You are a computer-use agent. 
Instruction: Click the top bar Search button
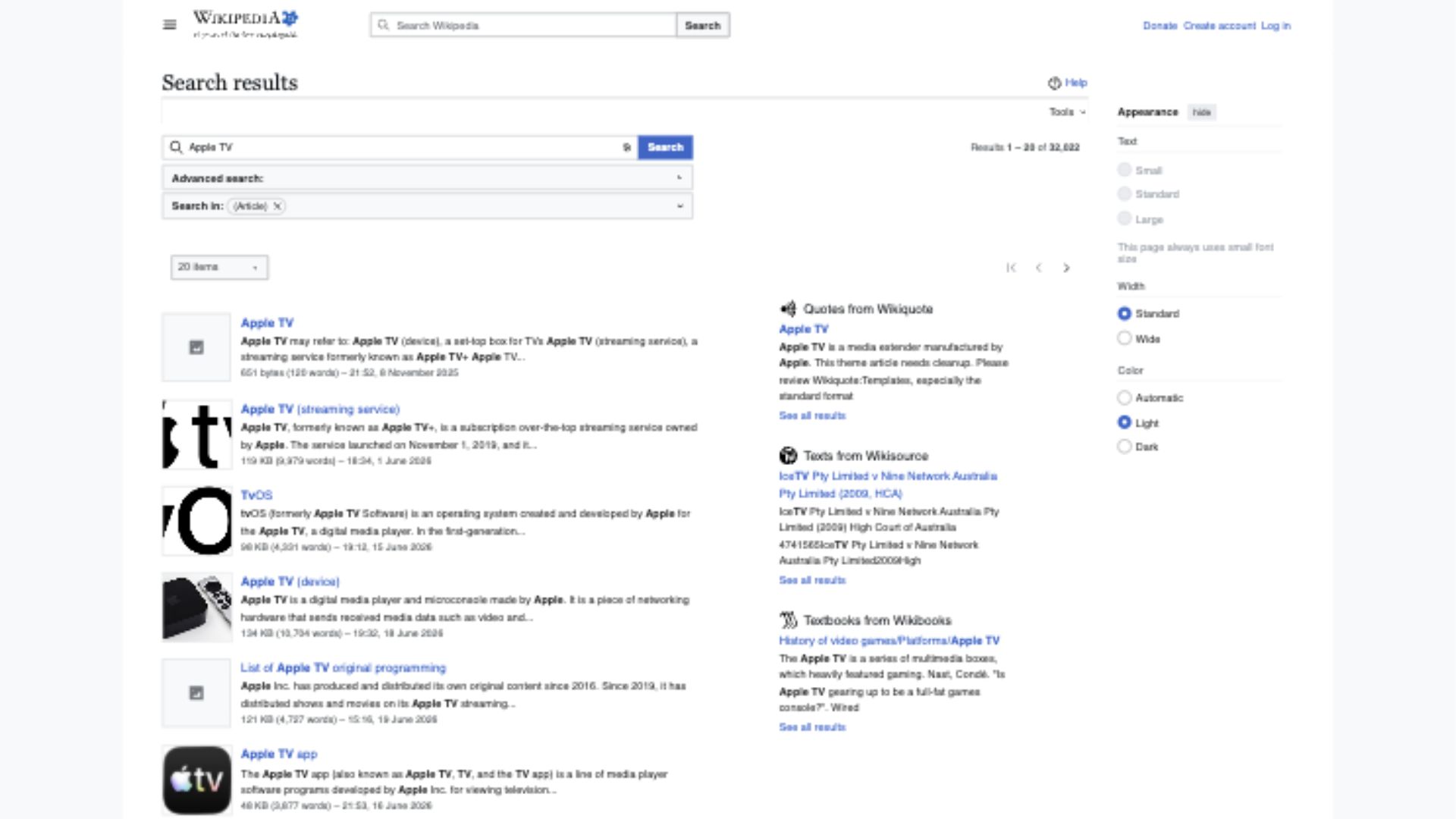702,25
